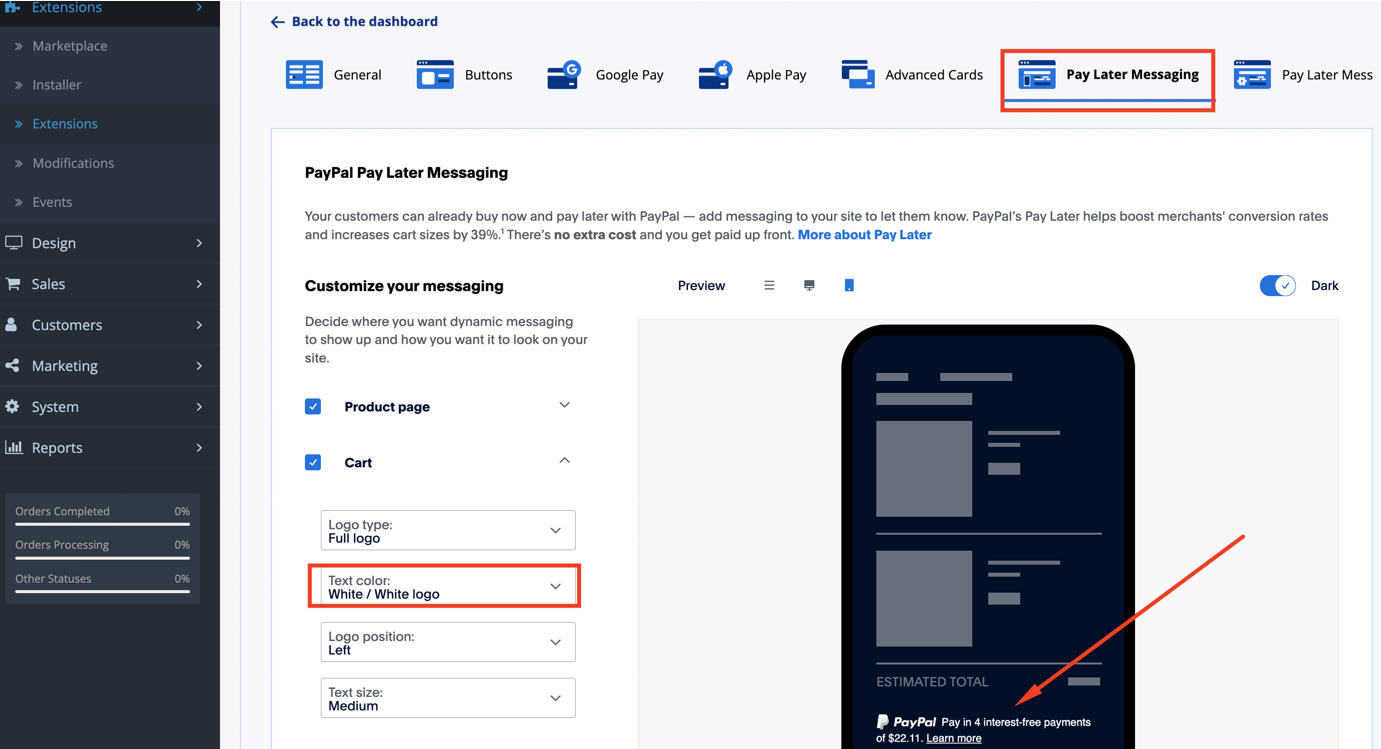Expand the Marketing menu arrow
Screen dimensions: 1381x749
199,366
